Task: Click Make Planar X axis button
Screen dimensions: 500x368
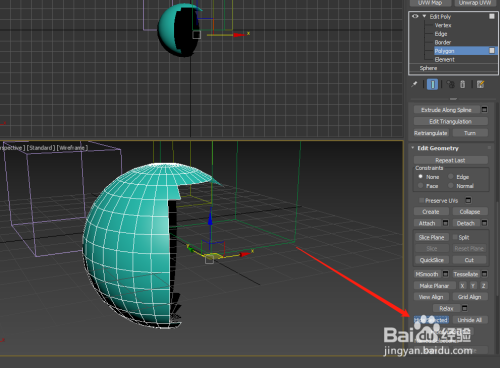Action: point(462,286)
